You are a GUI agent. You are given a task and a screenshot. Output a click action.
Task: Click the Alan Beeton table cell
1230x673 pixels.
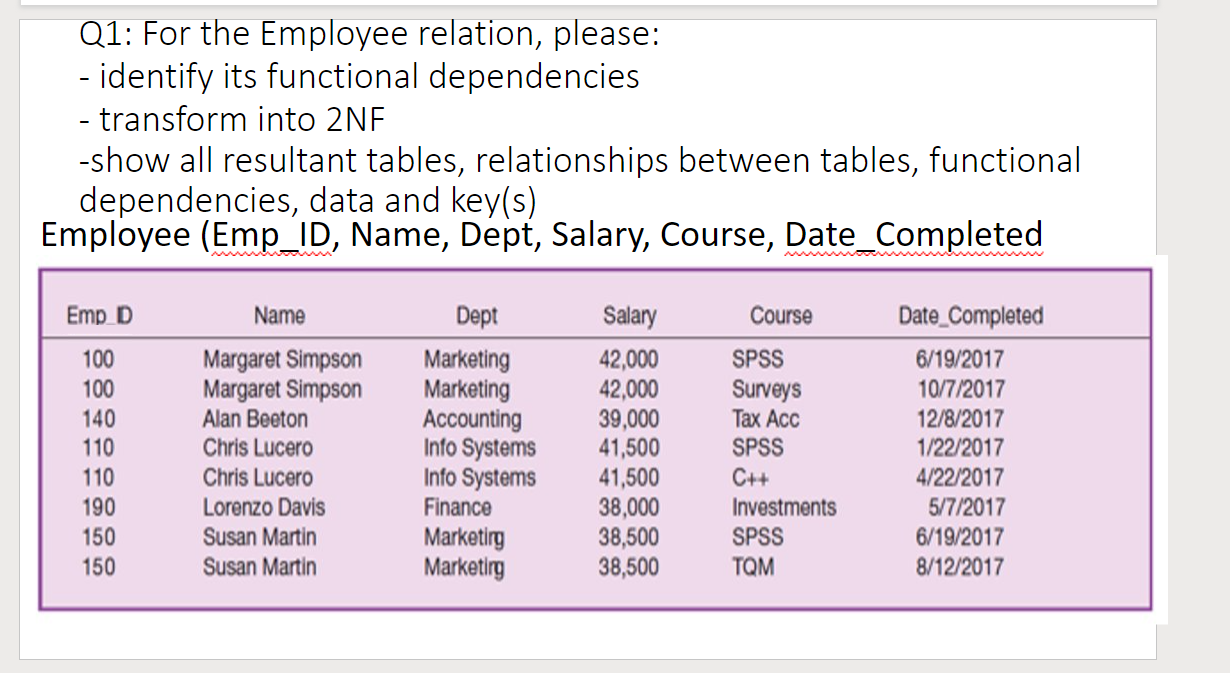coord(254,418)
